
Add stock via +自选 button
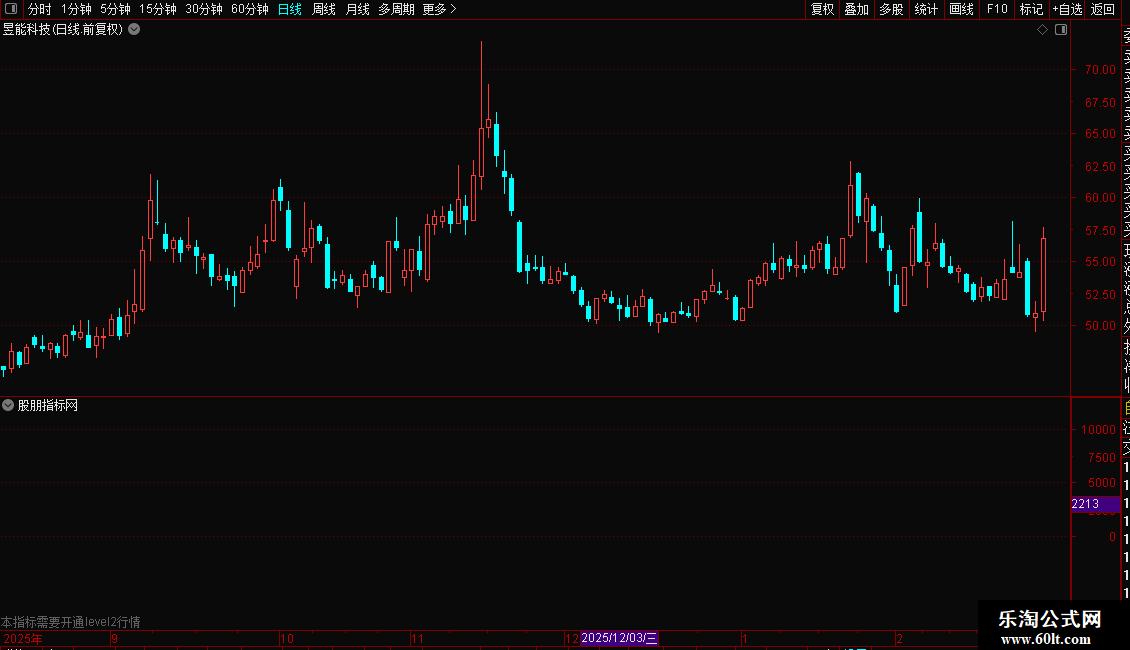(1067, 9)
